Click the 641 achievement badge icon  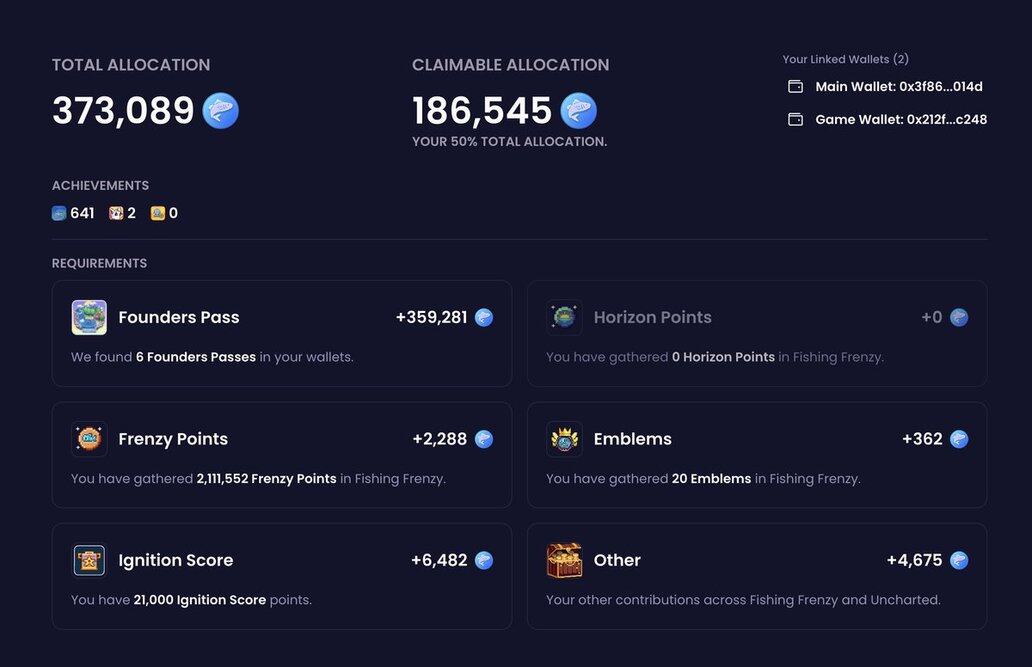59,213
